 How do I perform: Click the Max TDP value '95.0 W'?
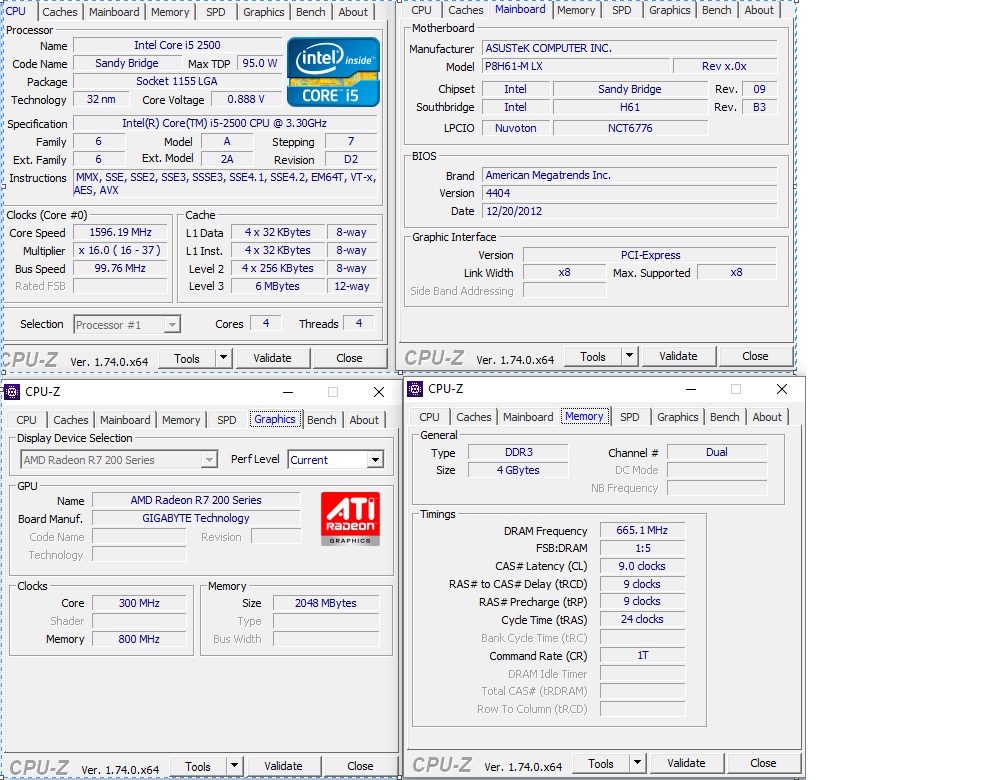260,63
